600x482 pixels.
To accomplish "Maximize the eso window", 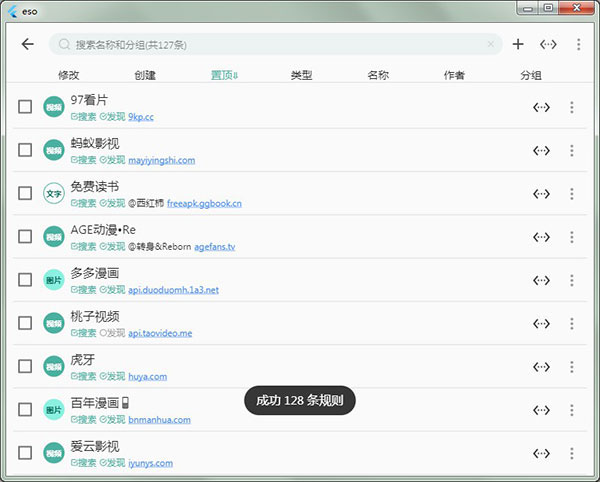I will (548, 8).
